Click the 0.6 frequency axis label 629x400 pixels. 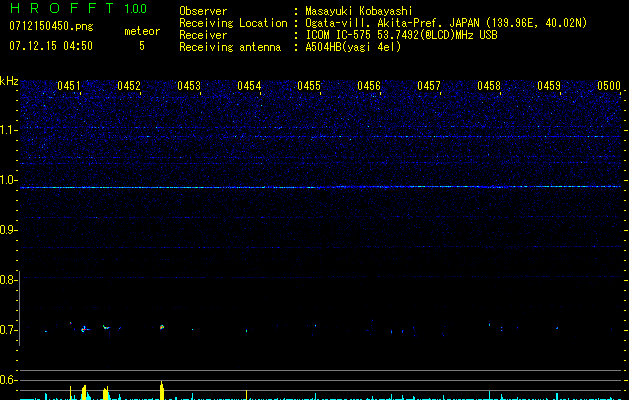(x=9, y=380)
